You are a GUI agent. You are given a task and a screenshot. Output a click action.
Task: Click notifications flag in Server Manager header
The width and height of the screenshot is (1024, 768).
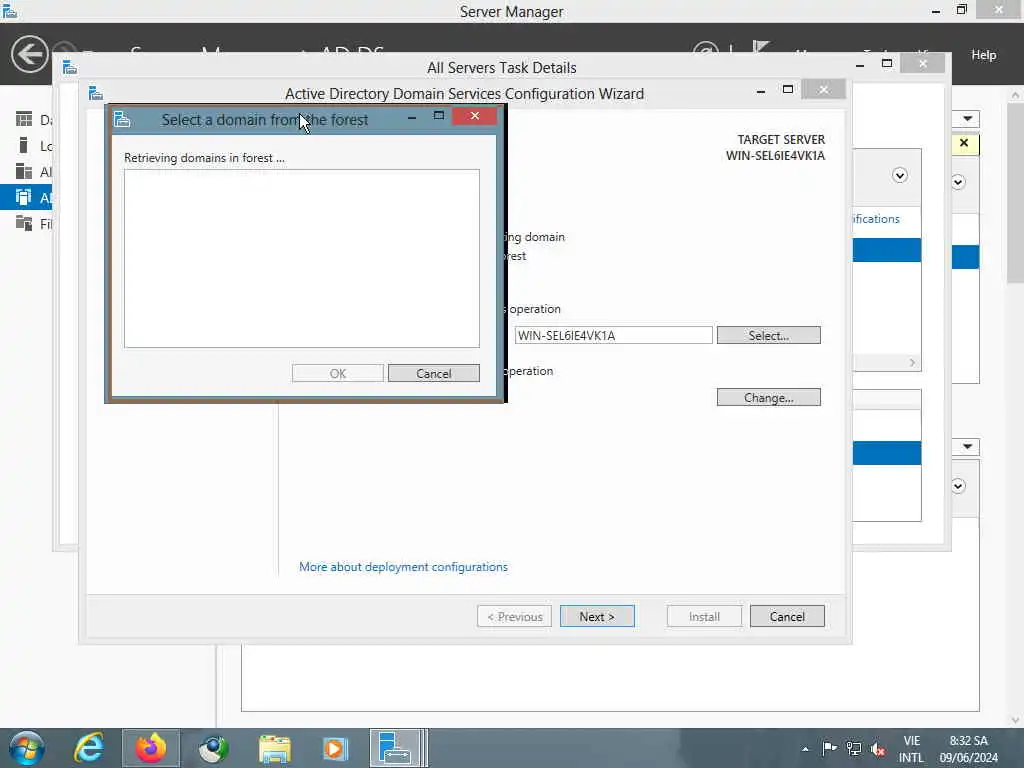(x=760, y=47)
